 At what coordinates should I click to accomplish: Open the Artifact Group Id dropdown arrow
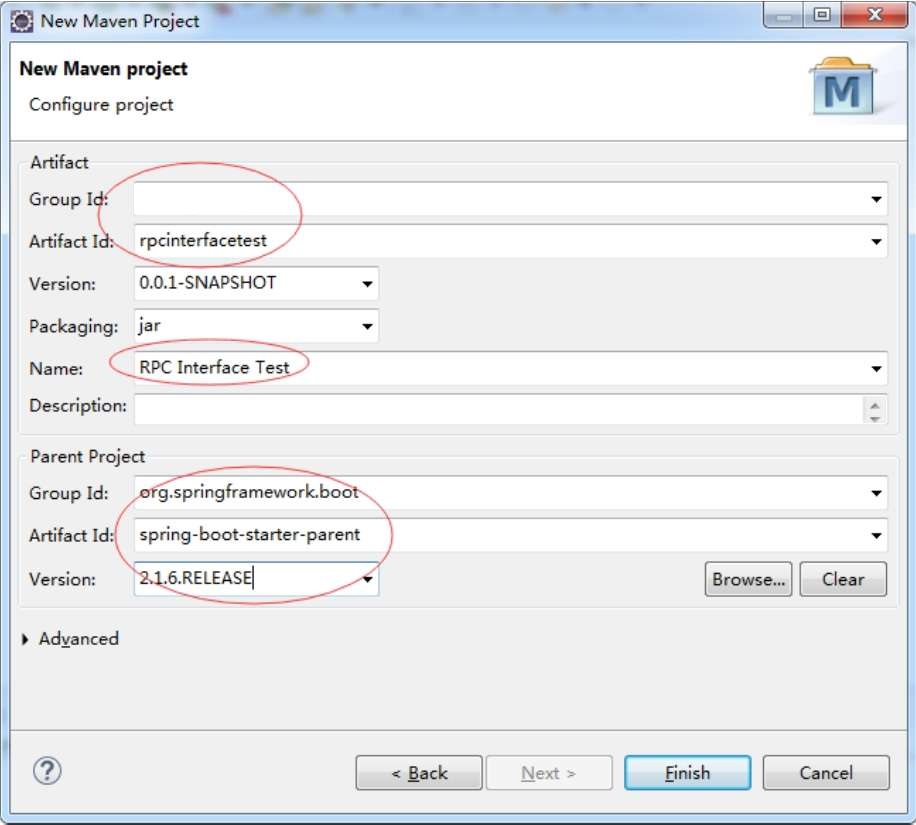[876, 199]
